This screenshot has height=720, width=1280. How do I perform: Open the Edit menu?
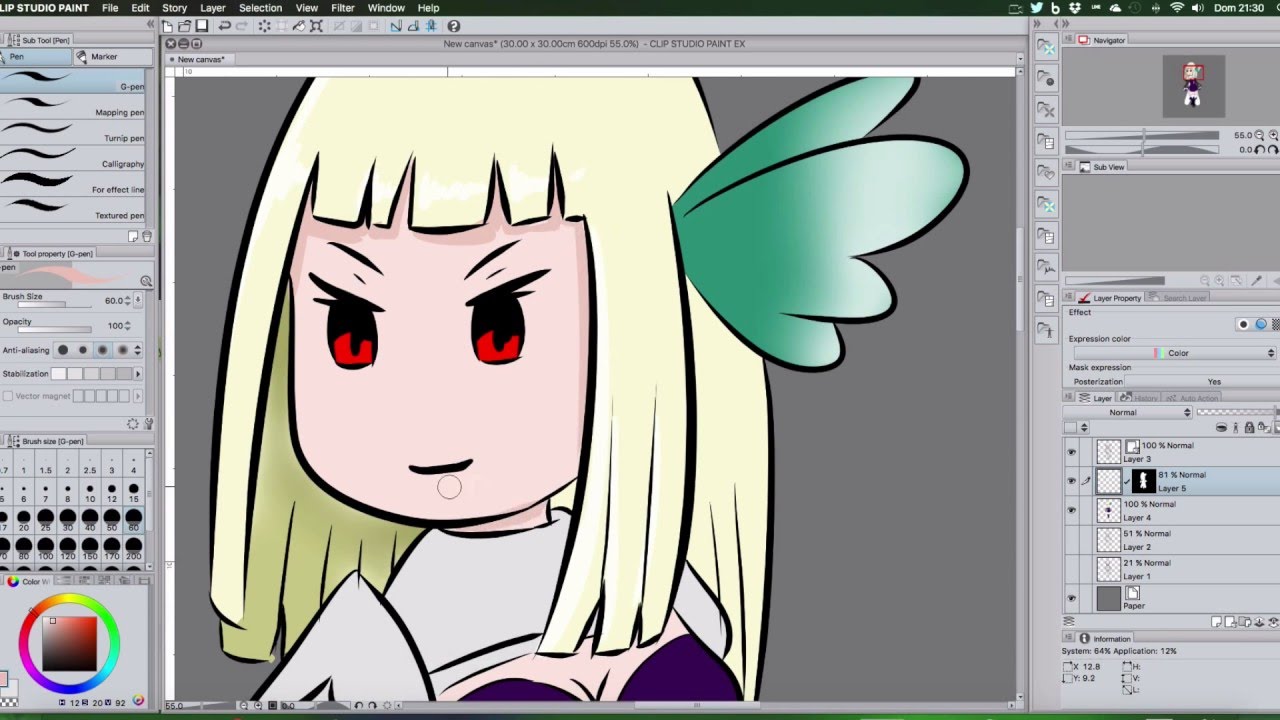tap(140, 8)
